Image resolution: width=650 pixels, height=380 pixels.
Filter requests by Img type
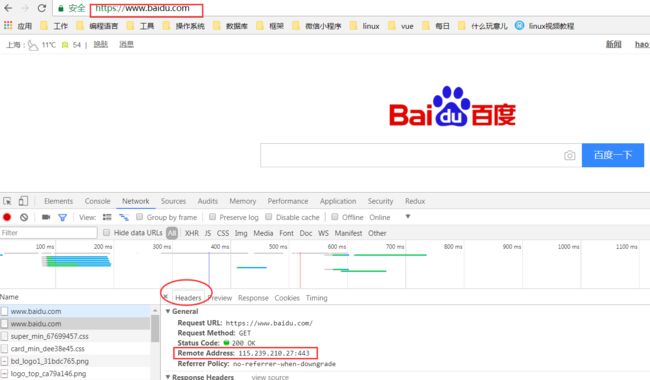pyautogui.click(x=241, y=233)
